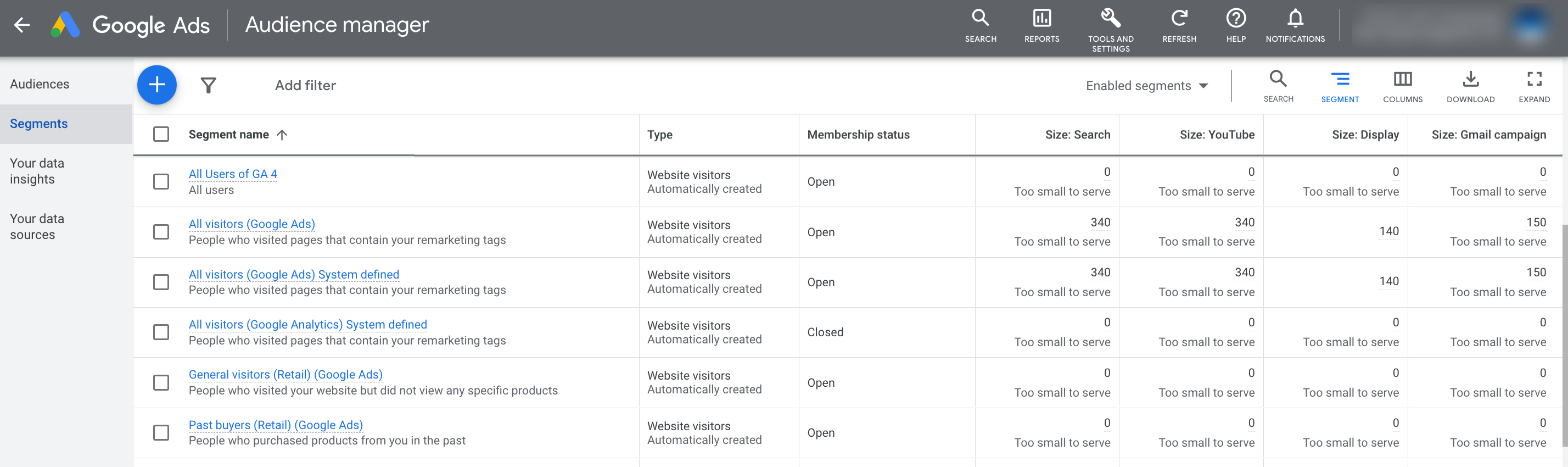Check the All visitors (Google Ads) row

[x=161, y=232]
